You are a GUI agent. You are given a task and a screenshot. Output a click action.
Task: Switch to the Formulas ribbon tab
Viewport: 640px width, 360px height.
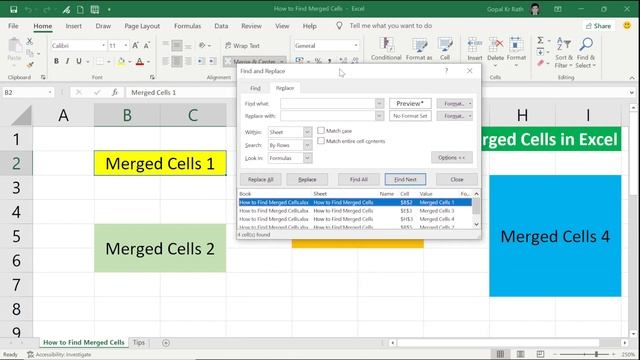[x=187, y=26]
